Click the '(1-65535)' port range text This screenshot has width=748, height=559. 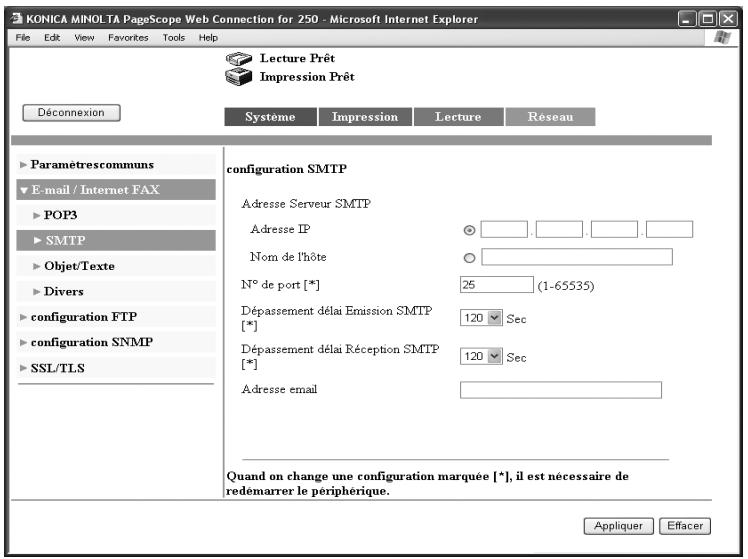[x=566, y=286]
